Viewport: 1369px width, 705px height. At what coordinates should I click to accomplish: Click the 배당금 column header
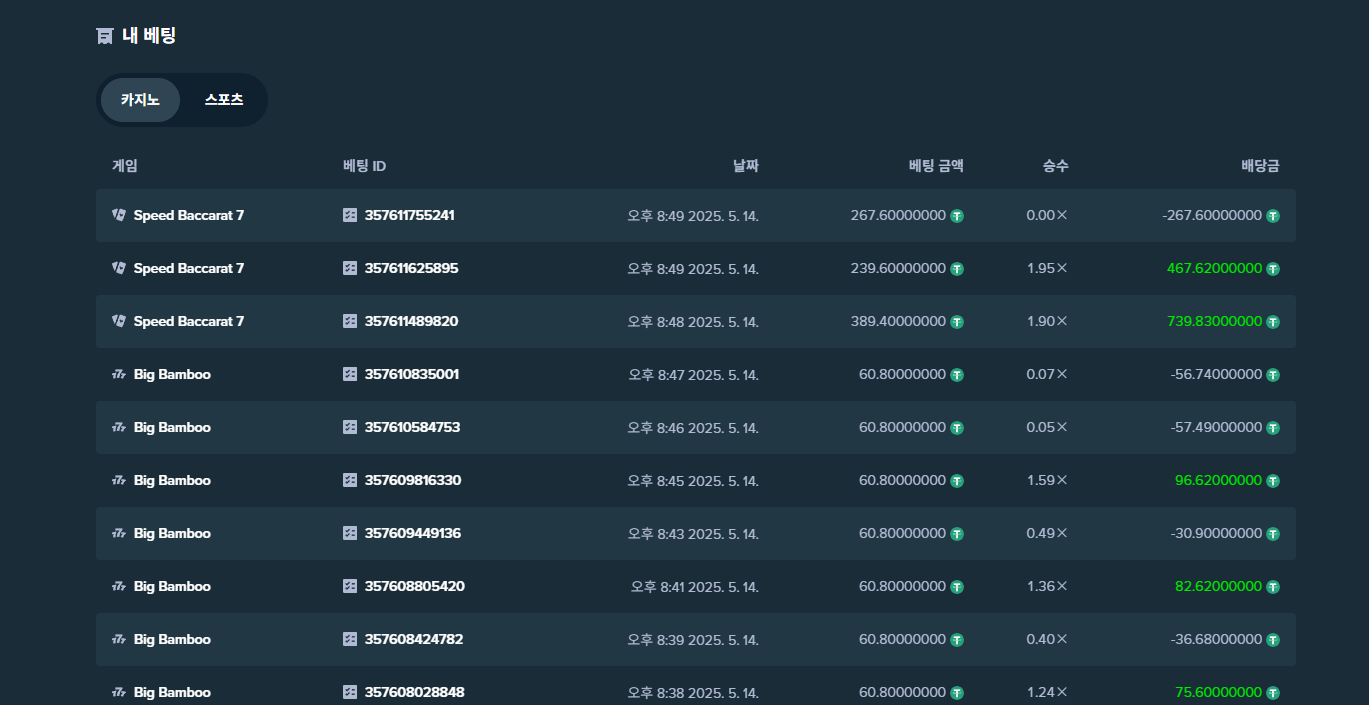(1260, 166)
